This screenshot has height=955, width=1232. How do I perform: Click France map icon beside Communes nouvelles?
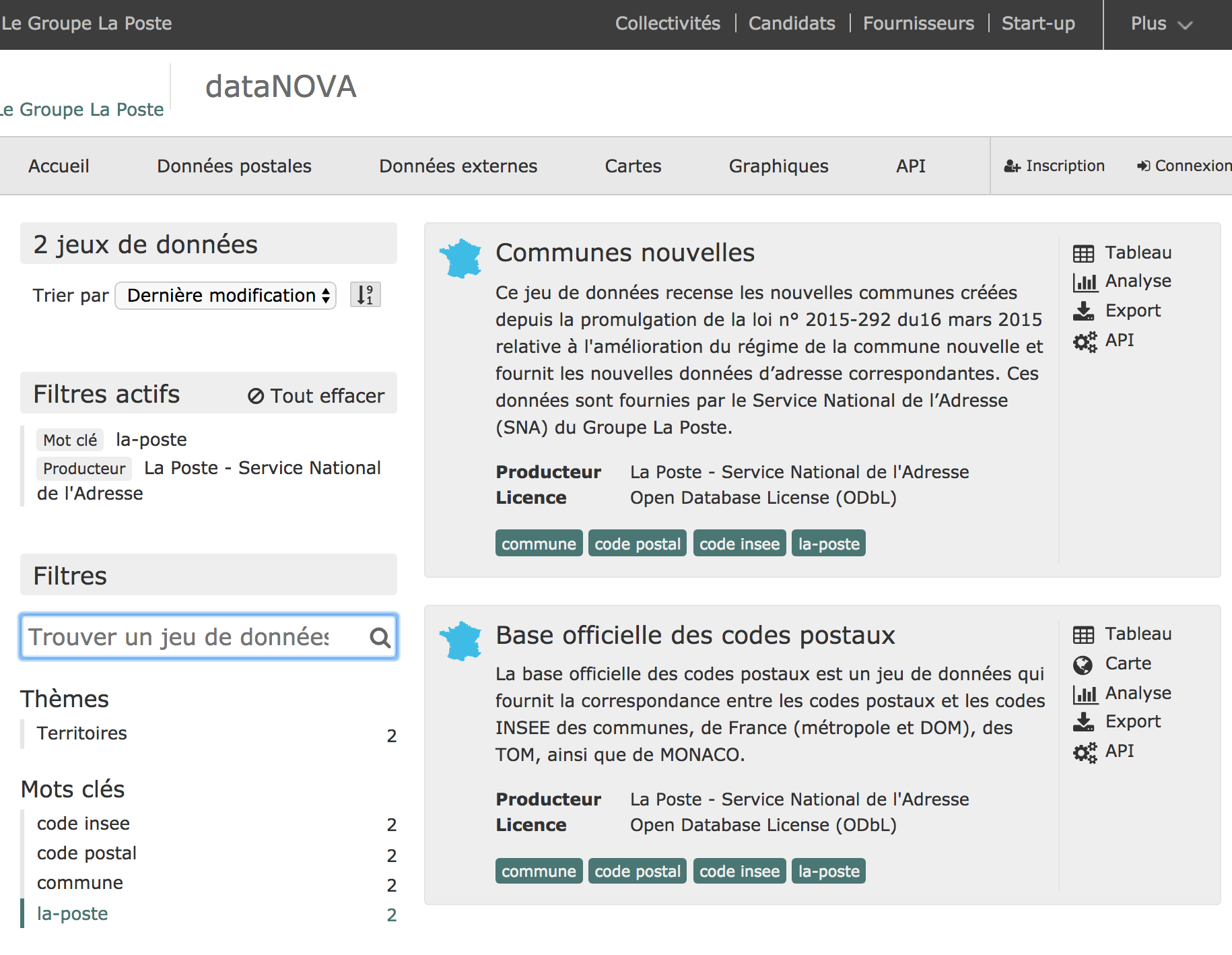[x=460, y=259]
